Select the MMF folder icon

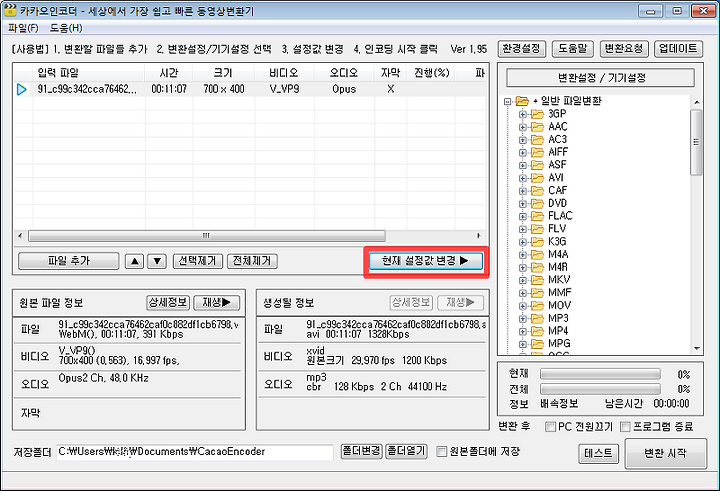coord(537,293)
